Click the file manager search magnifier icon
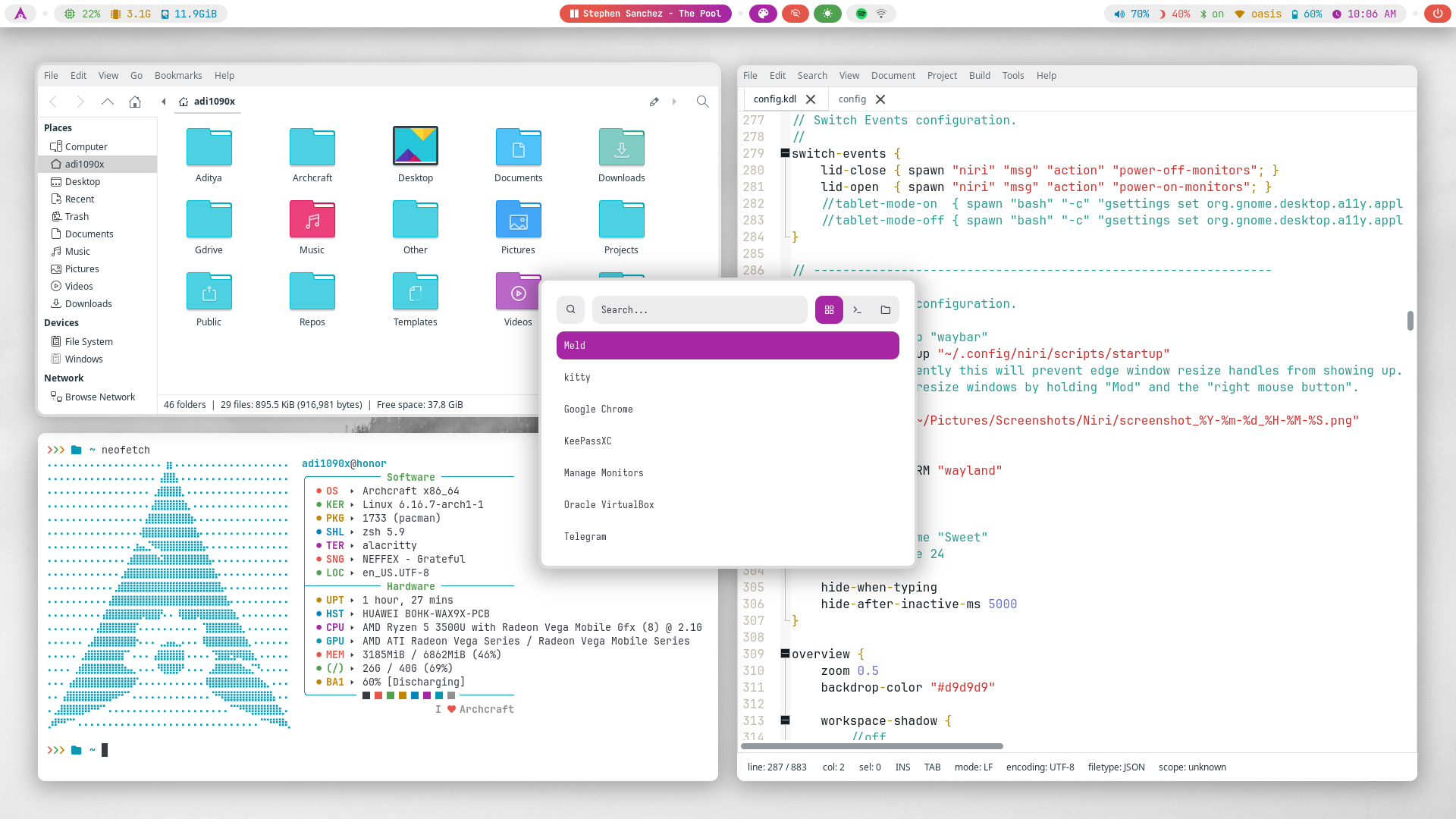 point(702,102)
